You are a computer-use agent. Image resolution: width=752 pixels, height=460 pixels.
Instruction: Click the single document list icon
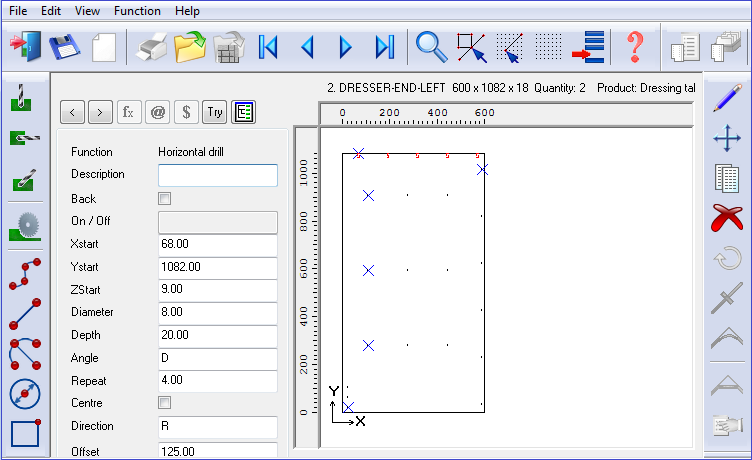pos(685,47)
